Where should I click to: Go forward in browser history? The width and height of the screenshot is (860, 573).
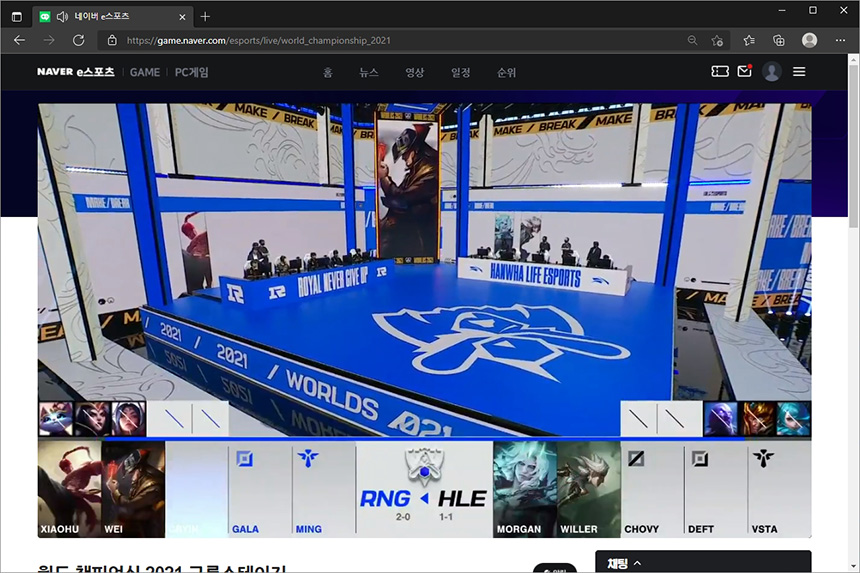tap(49, 40)
